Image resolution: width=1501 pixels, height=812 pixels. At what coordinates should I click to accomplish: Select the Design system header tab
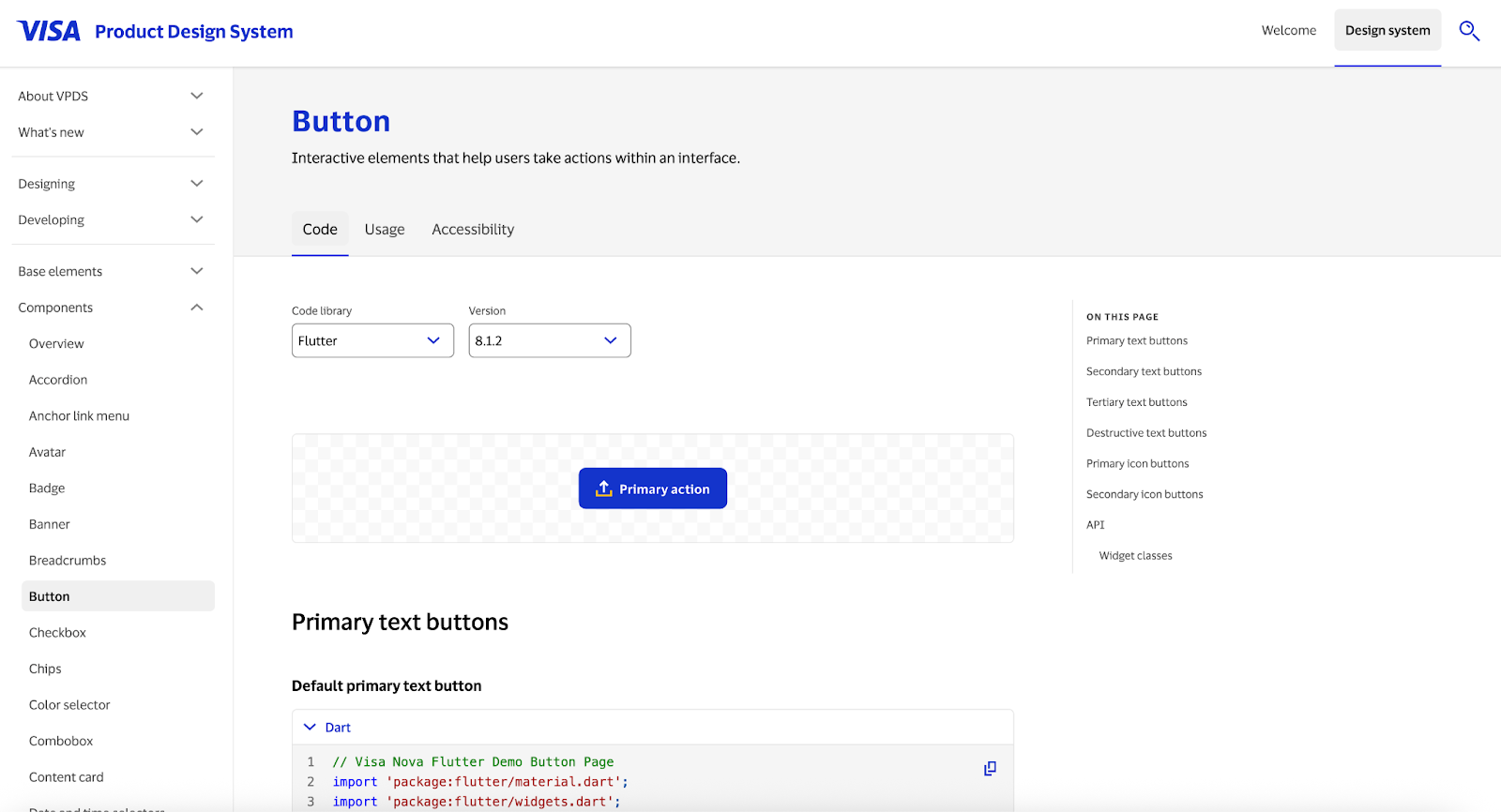coord(1387,30)
